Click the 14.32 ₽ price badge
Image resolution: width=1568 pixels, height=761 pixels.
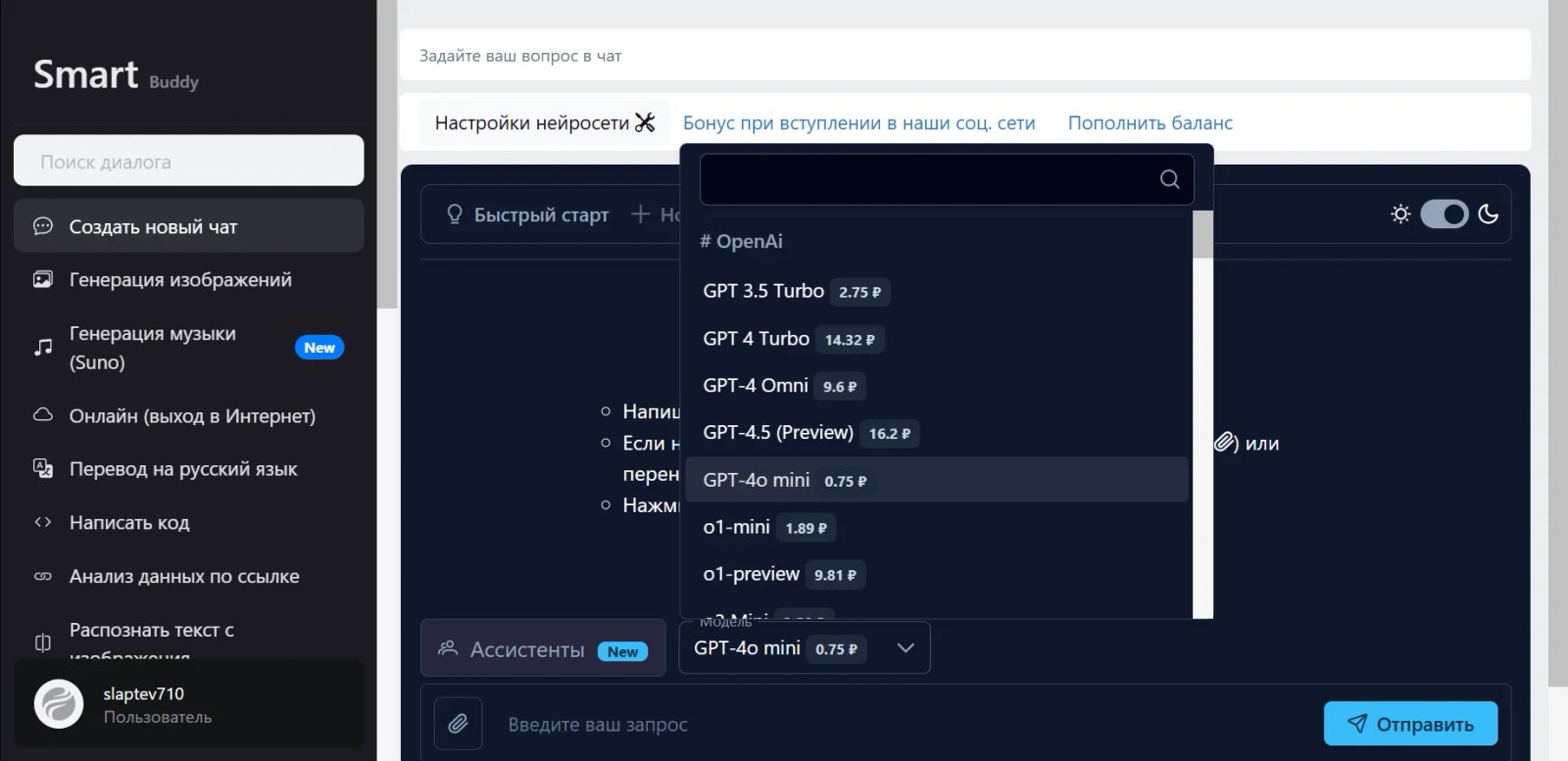850,339
